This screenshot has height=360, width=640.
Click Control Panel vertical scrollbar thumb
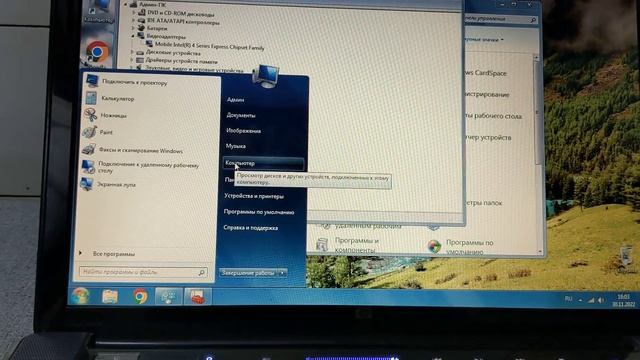pyautogui.click(x=538, y=112)
